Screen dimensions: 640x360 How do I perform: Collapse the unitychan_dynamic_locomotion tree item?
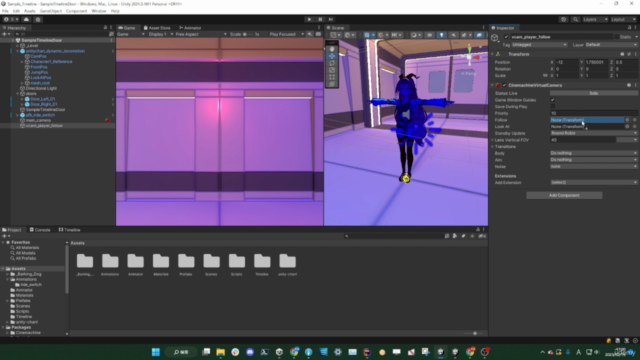(17, 51)
